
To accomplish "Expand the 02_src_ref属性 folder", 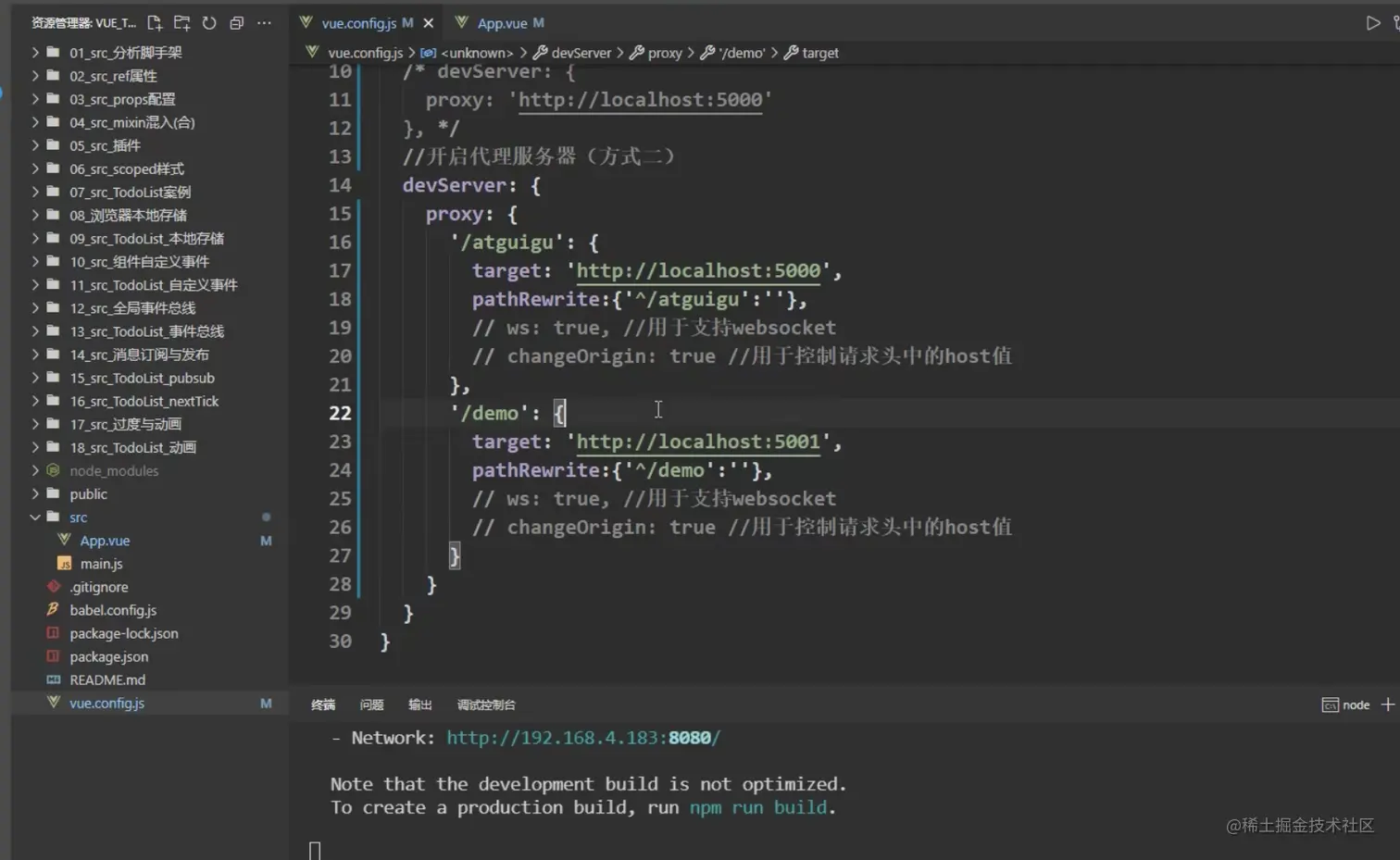I will coord(35,76).
